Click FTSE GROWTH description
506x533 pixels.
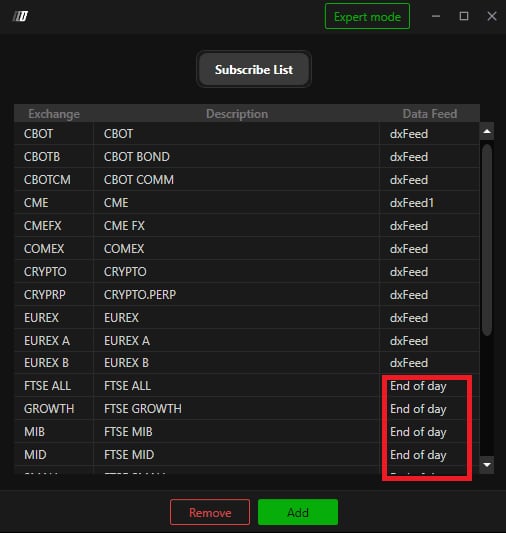tap(143, 409)
